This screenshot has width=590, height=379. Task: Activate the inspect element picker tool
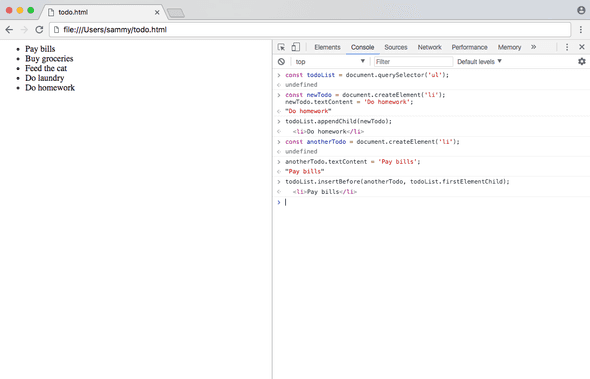[x=281, y=47]
